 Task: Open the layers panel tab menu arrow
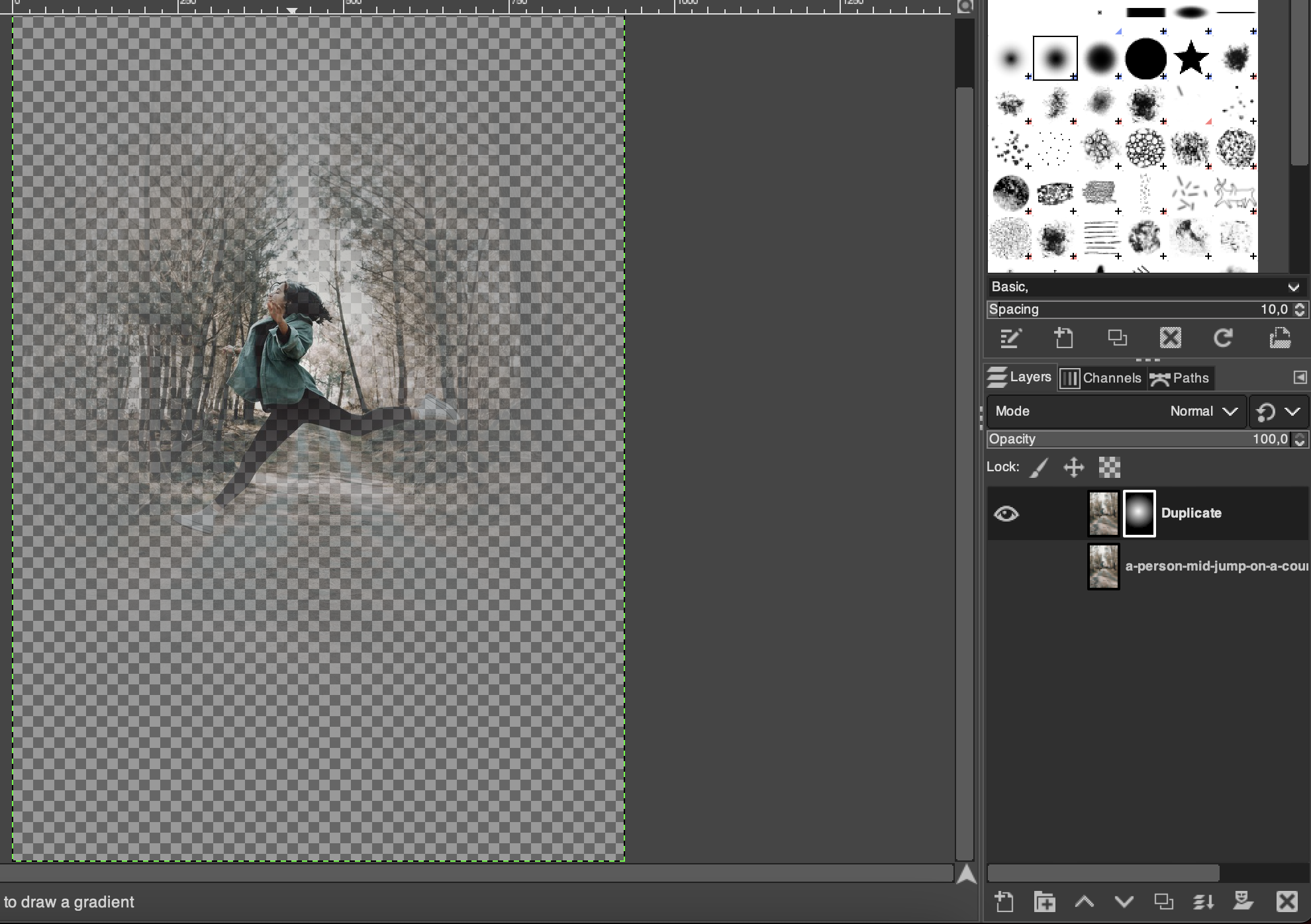1299,377
